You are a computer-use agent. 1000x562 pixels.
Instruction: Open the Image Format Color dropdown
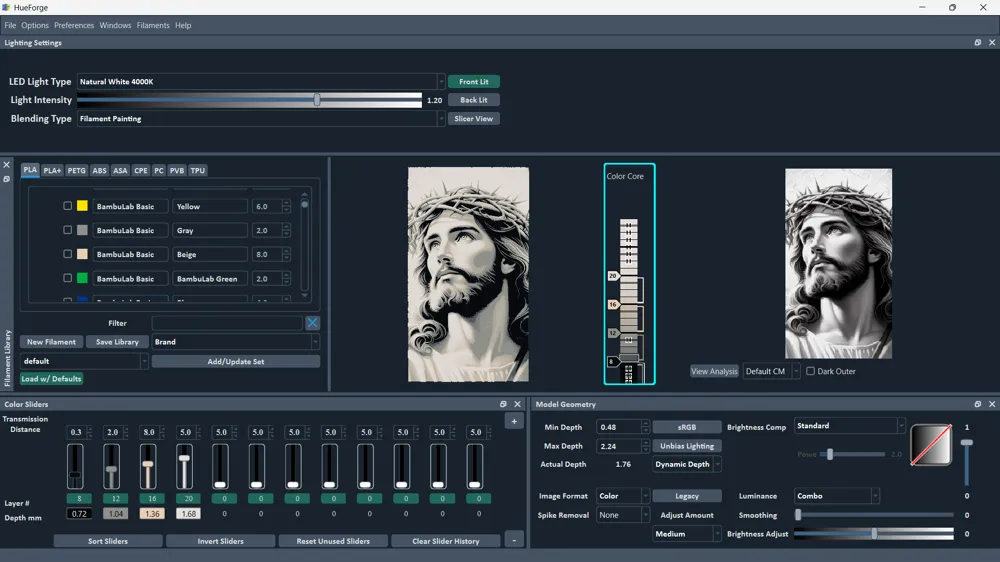coord(622,496)
